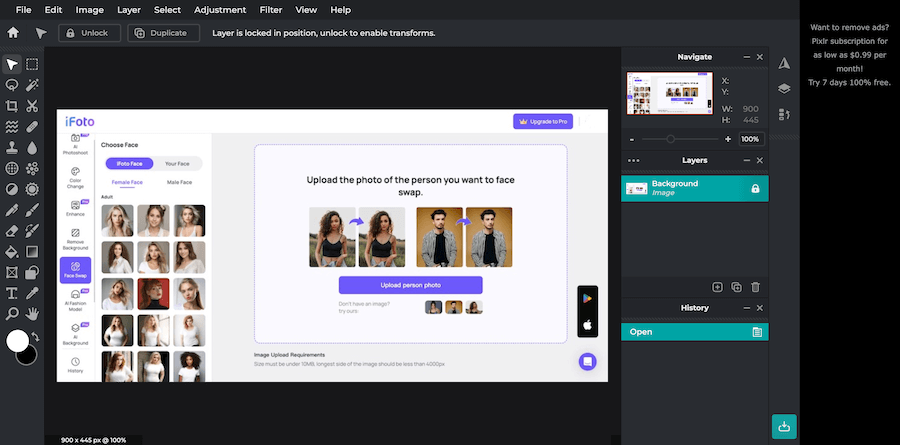Click the arrow tool indicator in options bar
This screenshot has width=900, height=445.
click(41, 33)
